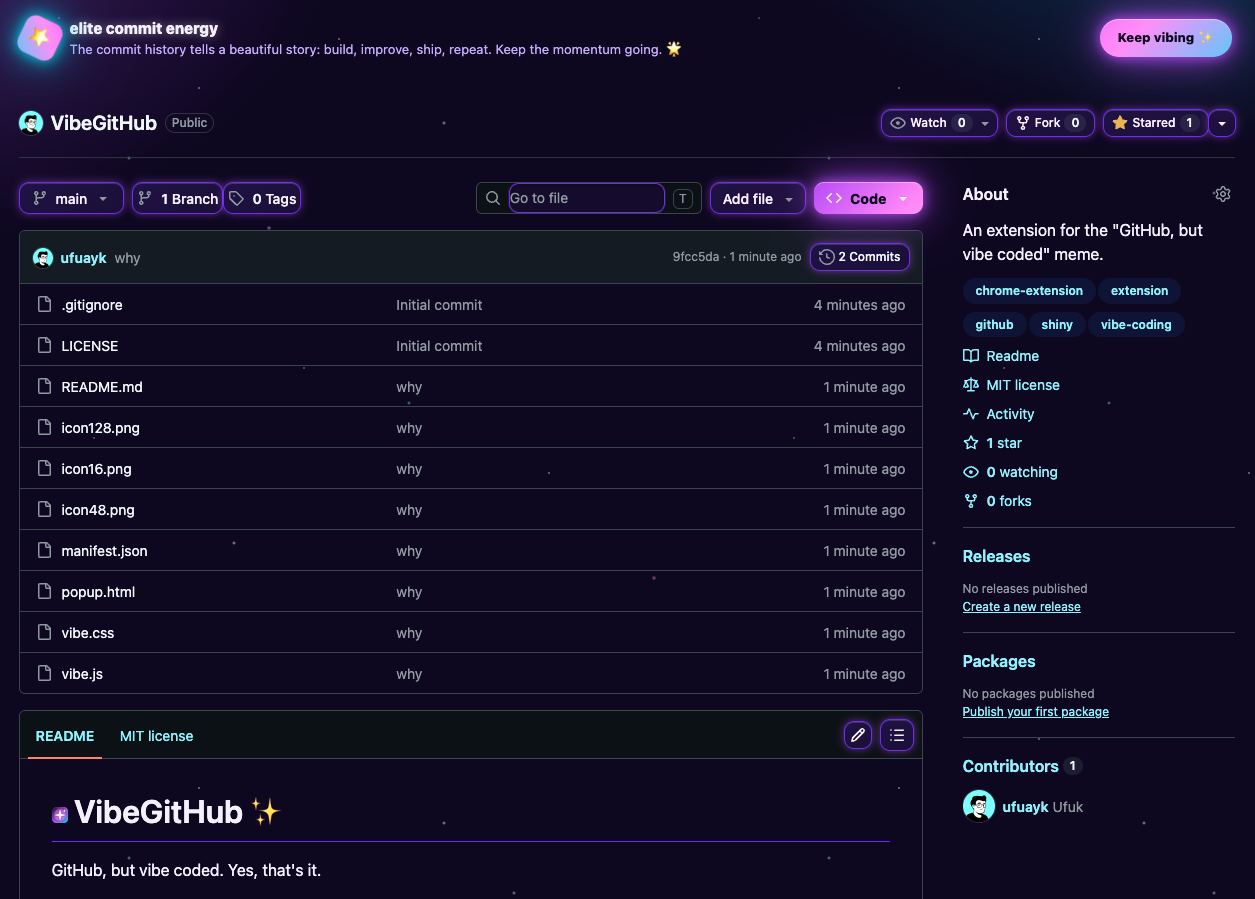1255x899 pixels.
Task: Click the gear icon next to About
Action: tap(1222, 194)
